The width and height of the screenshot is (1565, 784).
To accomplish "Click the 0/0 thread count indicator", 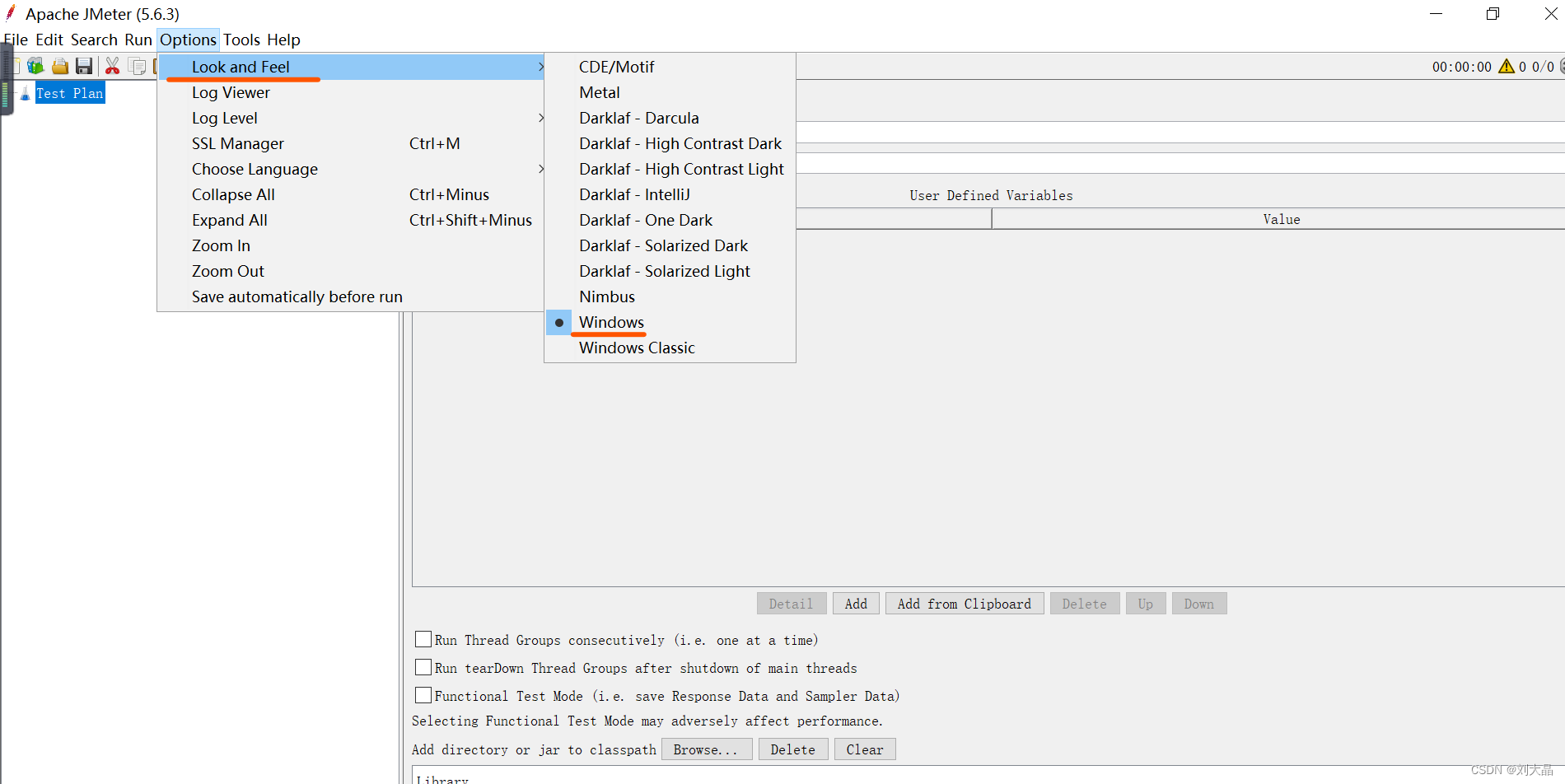I will [x=1543, y=67].
